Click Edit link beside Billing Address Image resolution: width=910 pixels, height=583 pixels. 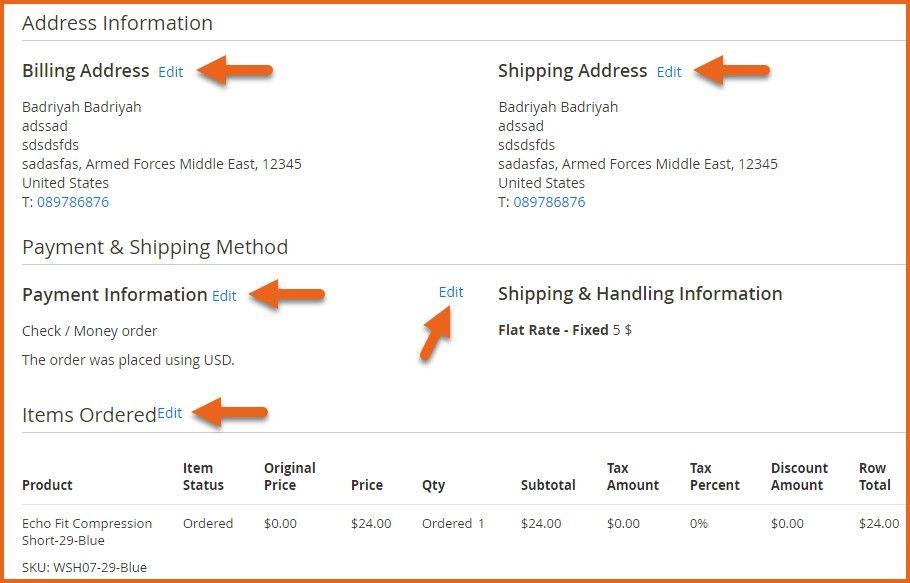(170, 72)
